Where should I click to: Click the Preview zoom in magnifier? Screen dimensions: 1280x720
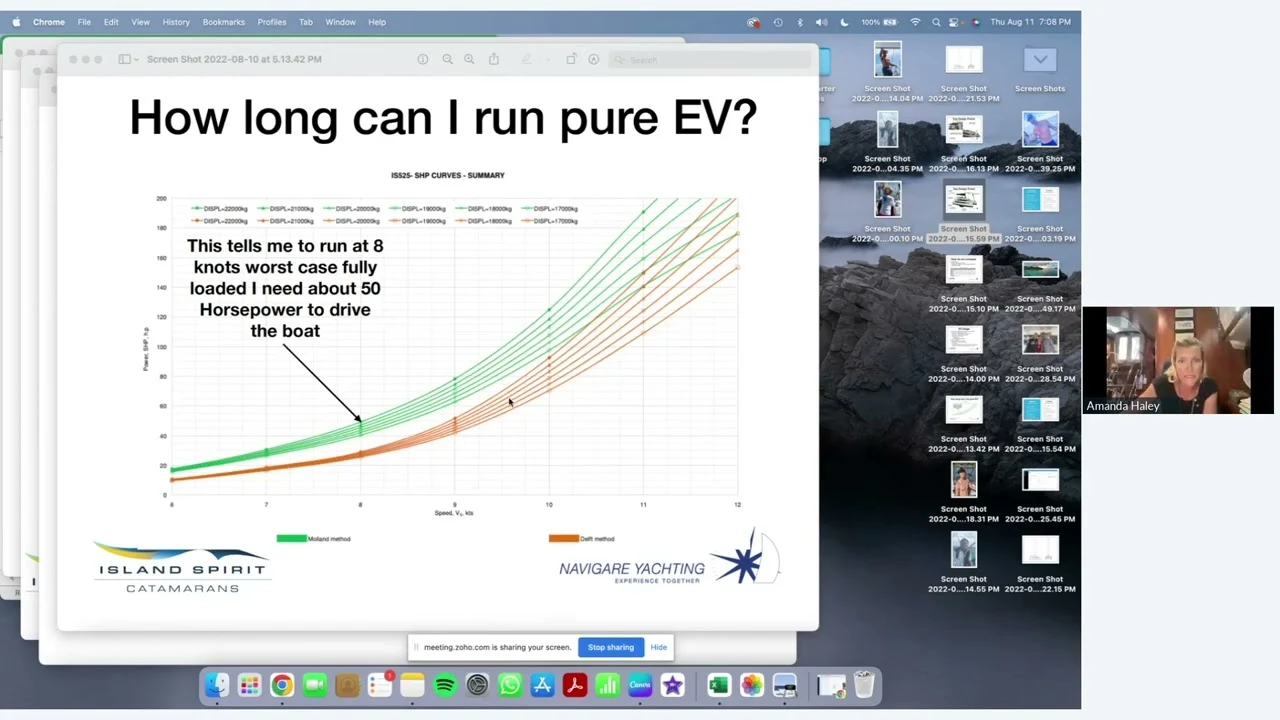(469, 60)
